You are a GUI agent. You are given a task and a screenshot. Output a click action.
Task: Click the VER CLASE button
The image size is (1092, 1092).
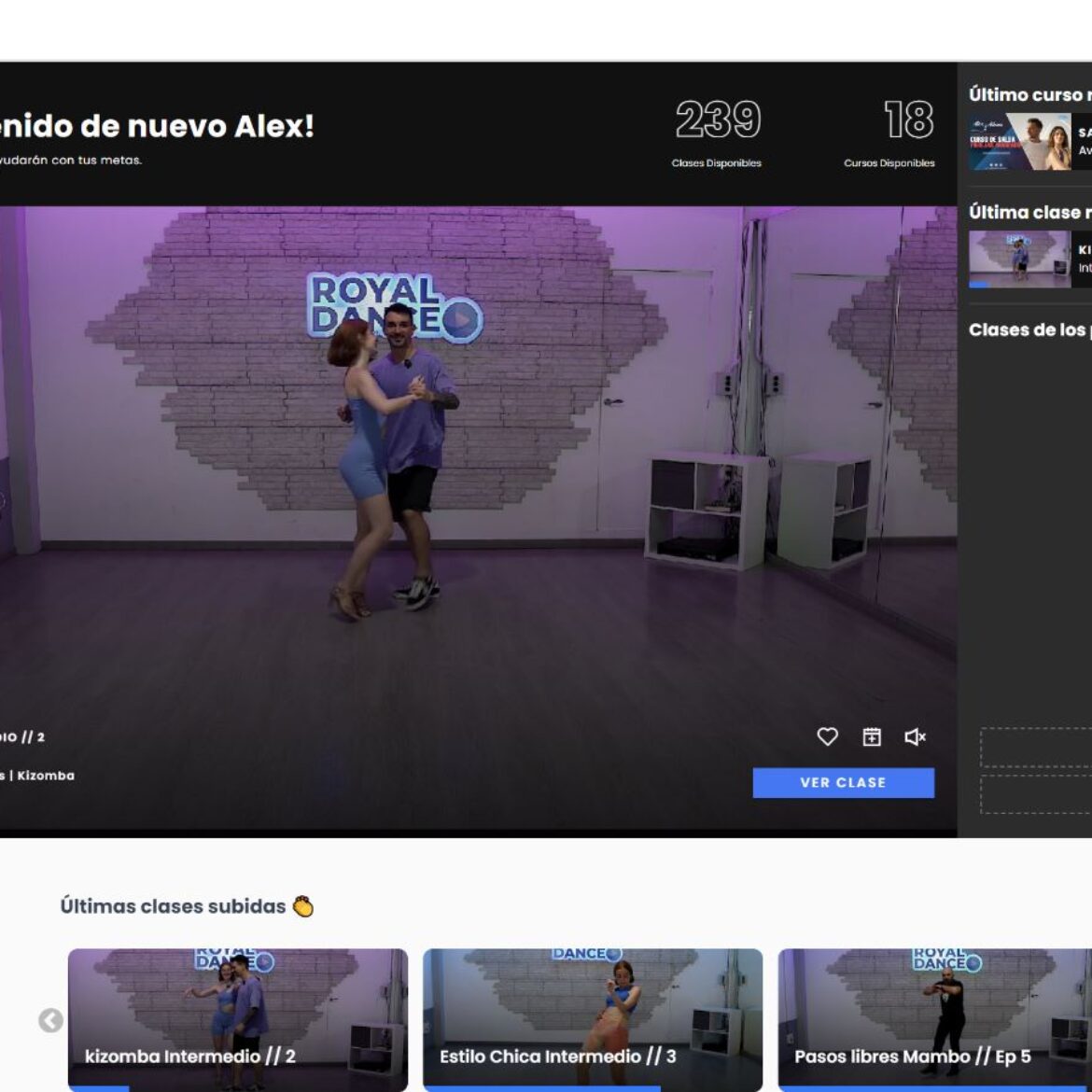pyautogui.click(x=844, y=783)
